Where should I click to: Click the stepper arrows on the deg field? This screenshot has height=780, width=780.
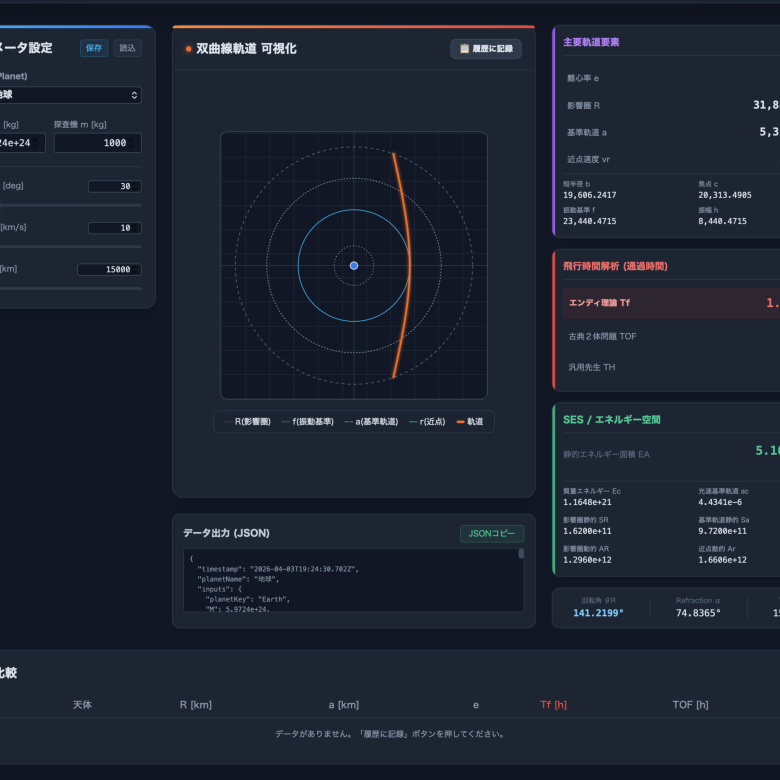tap(136, 186)
